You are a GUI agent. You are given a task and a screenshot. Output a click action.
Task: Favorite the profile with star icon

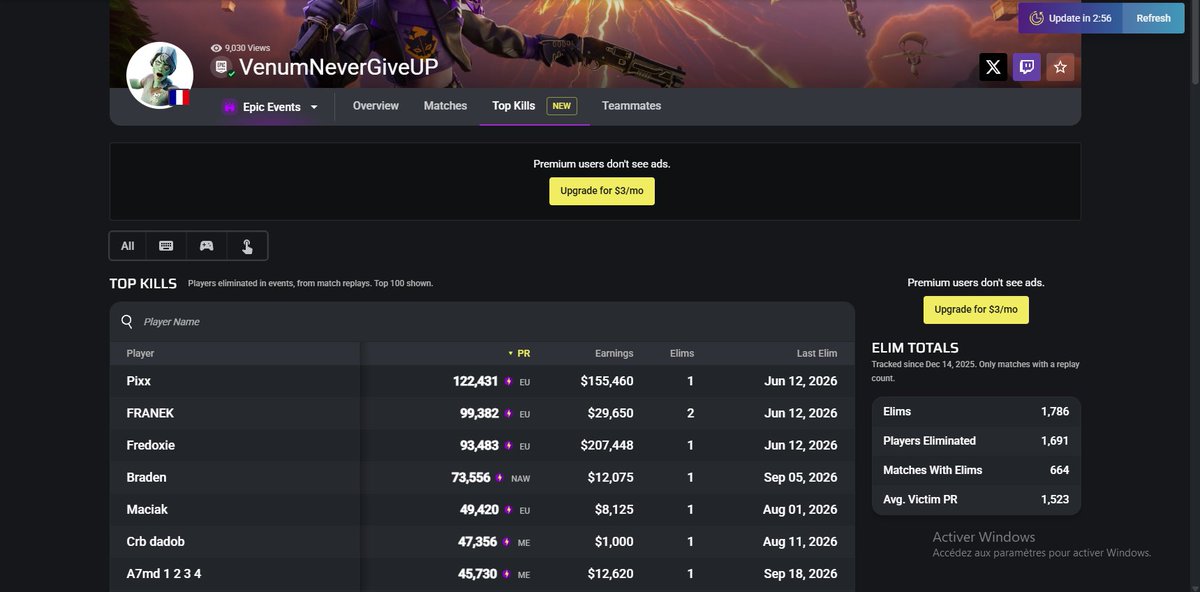[1060, 67]
